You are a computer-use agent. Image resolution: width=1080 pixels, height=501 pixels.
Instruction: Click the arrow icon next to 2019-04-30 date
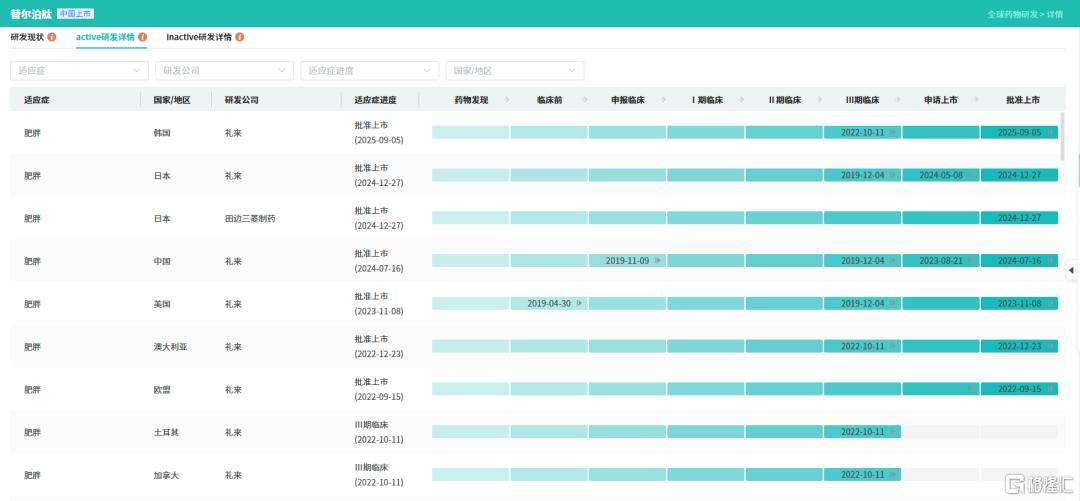pos(580,303)
